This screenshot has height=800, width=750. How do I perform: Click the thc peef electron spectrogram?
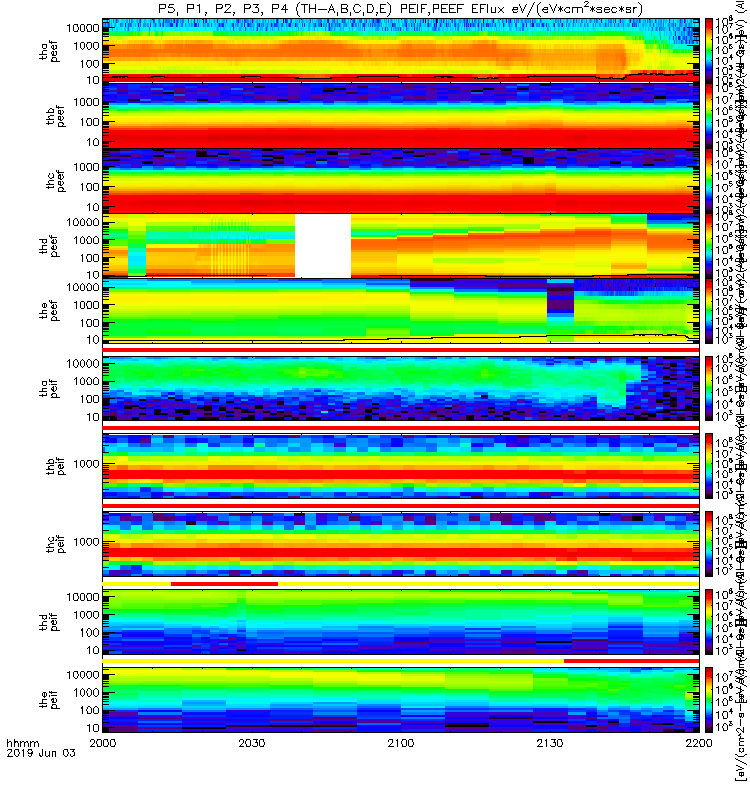pos(401,181)
